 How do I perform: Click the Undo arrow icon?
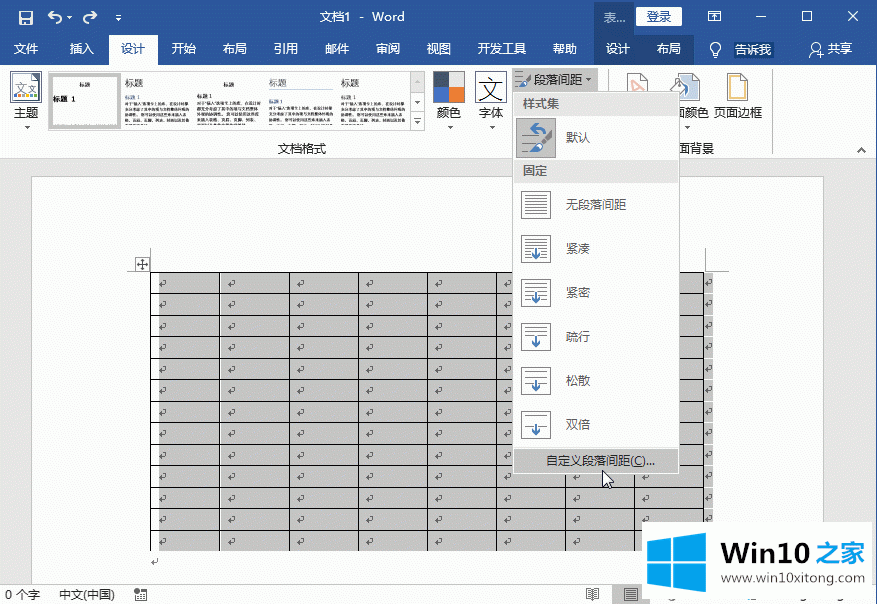tap(54, 17)
